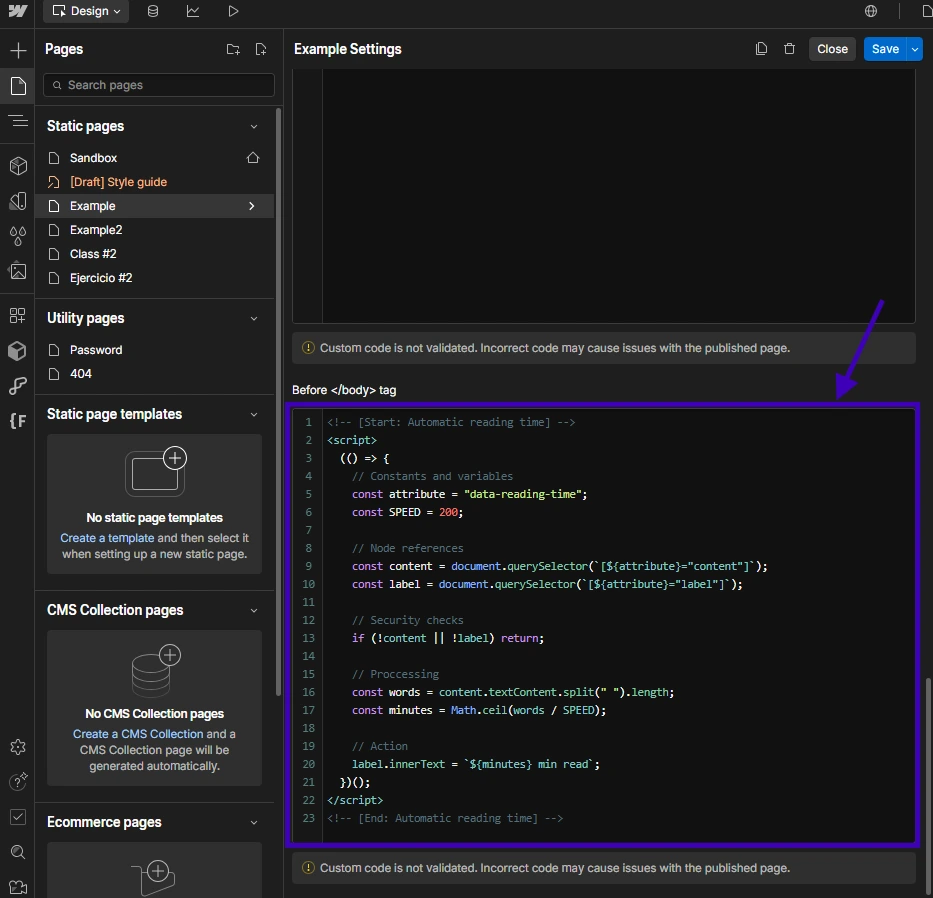Open the Site settings gear icon
The height and width of the screenshot is (898, 933).
(x=18, y=747)
